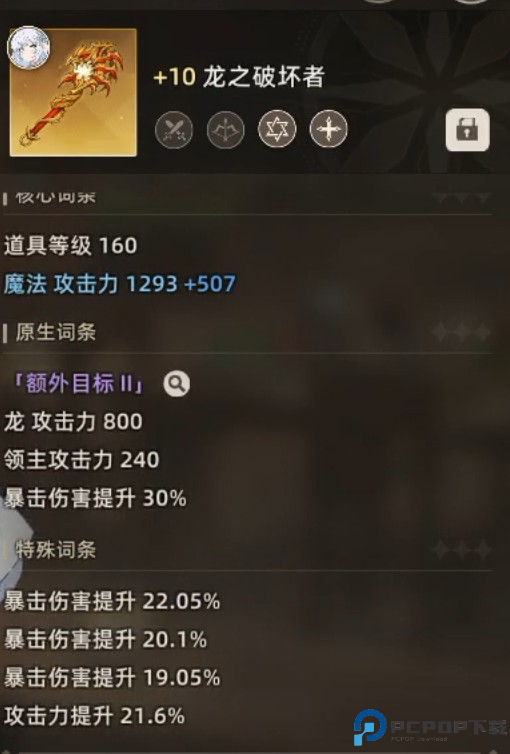The width and height of the screenshot is (510, 754).
Task: Select the 特殊词条 section header
Action: tap(55, 550)
